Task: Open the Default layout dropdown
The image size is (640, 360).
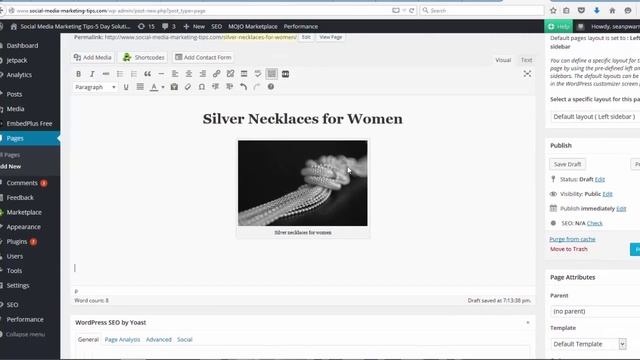Action: pos(595,117)
